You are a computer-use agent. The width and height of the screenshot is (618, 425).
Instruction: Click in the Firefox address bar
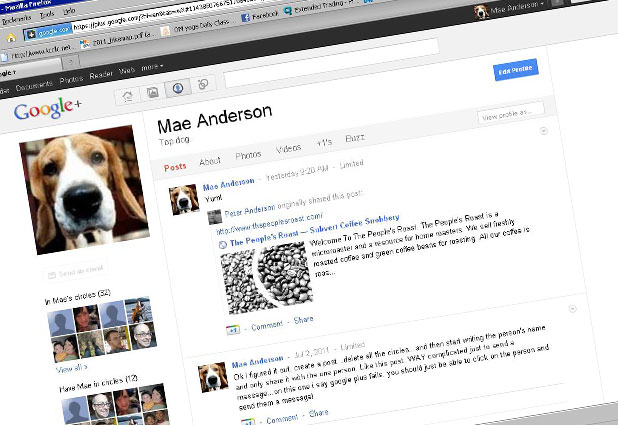pyautogui.click(x=173, y=13)
